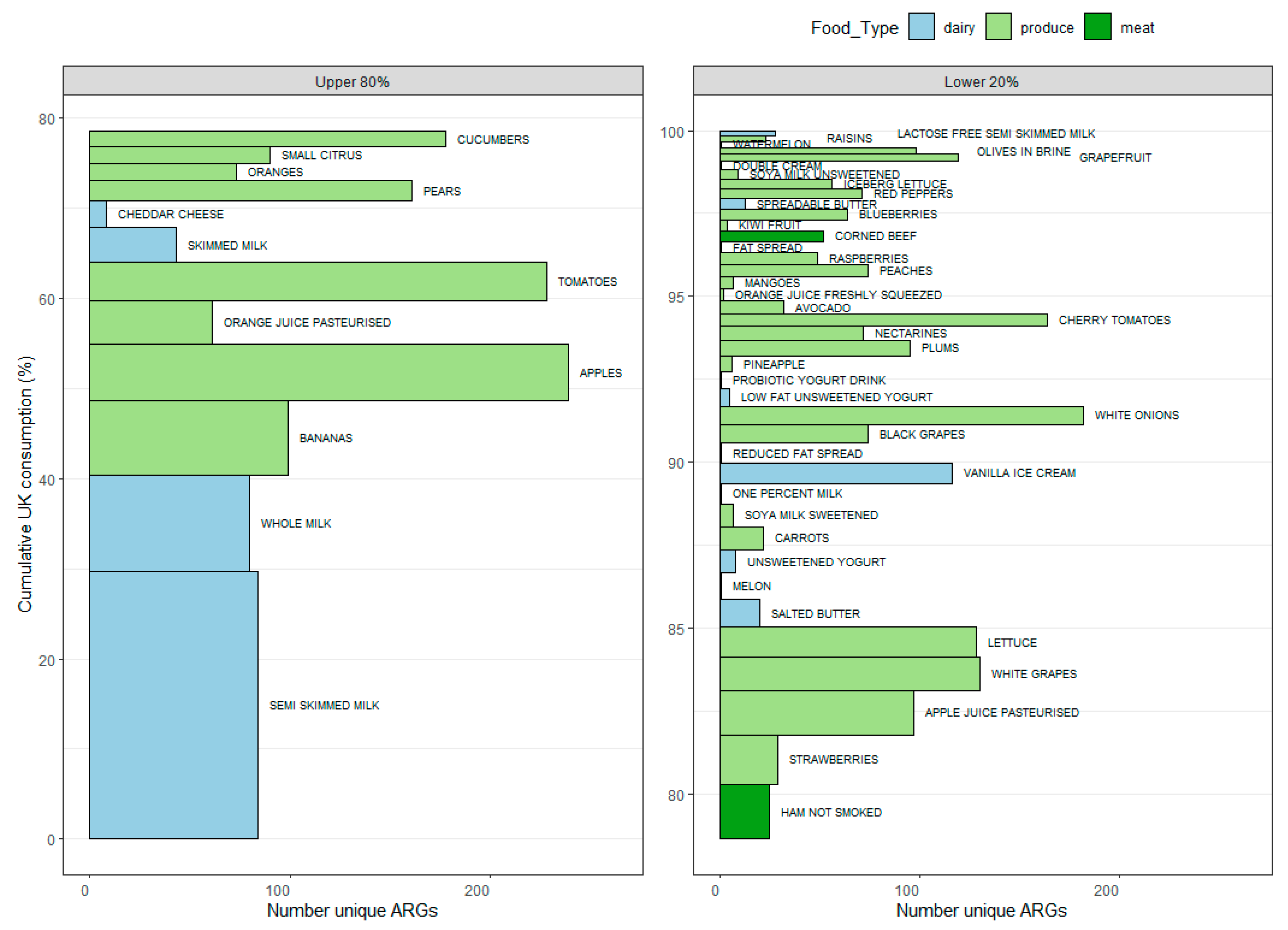
Task: Click the HAM NOT SMOKED label
Action: click(831, 813)
